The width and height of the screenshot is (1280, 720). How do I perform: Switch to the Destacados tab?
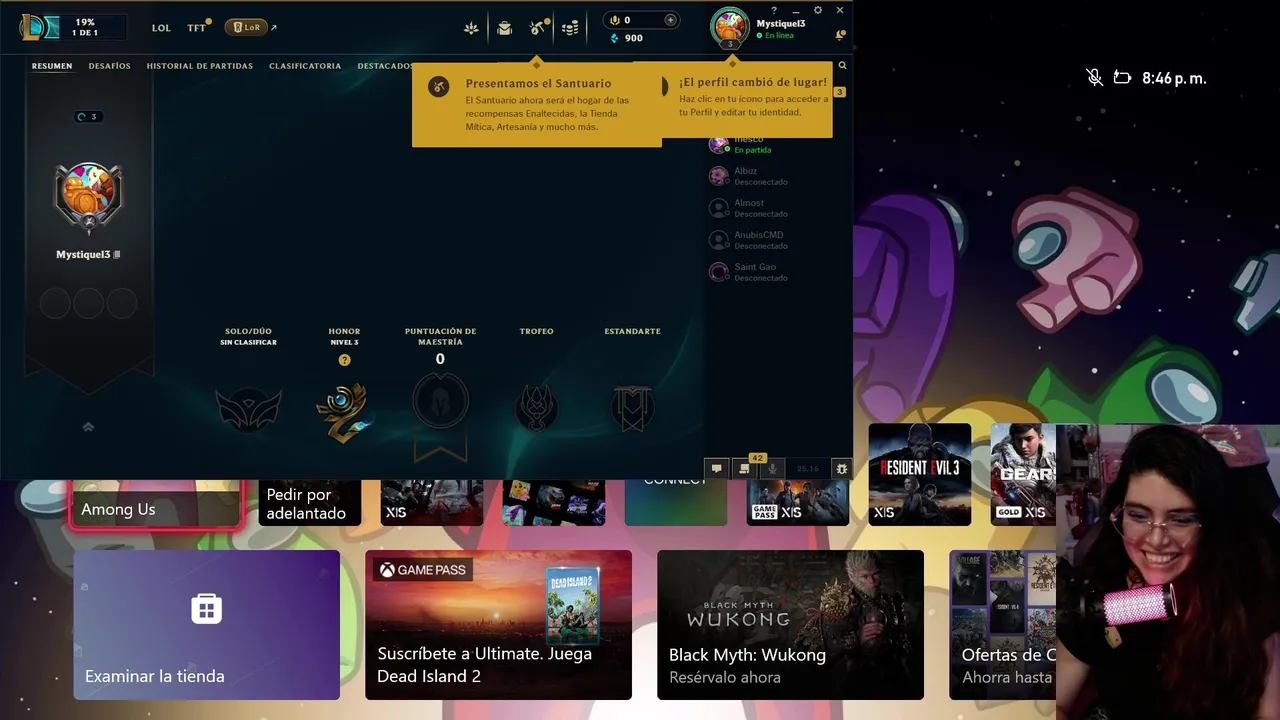(x=385, y=66)
